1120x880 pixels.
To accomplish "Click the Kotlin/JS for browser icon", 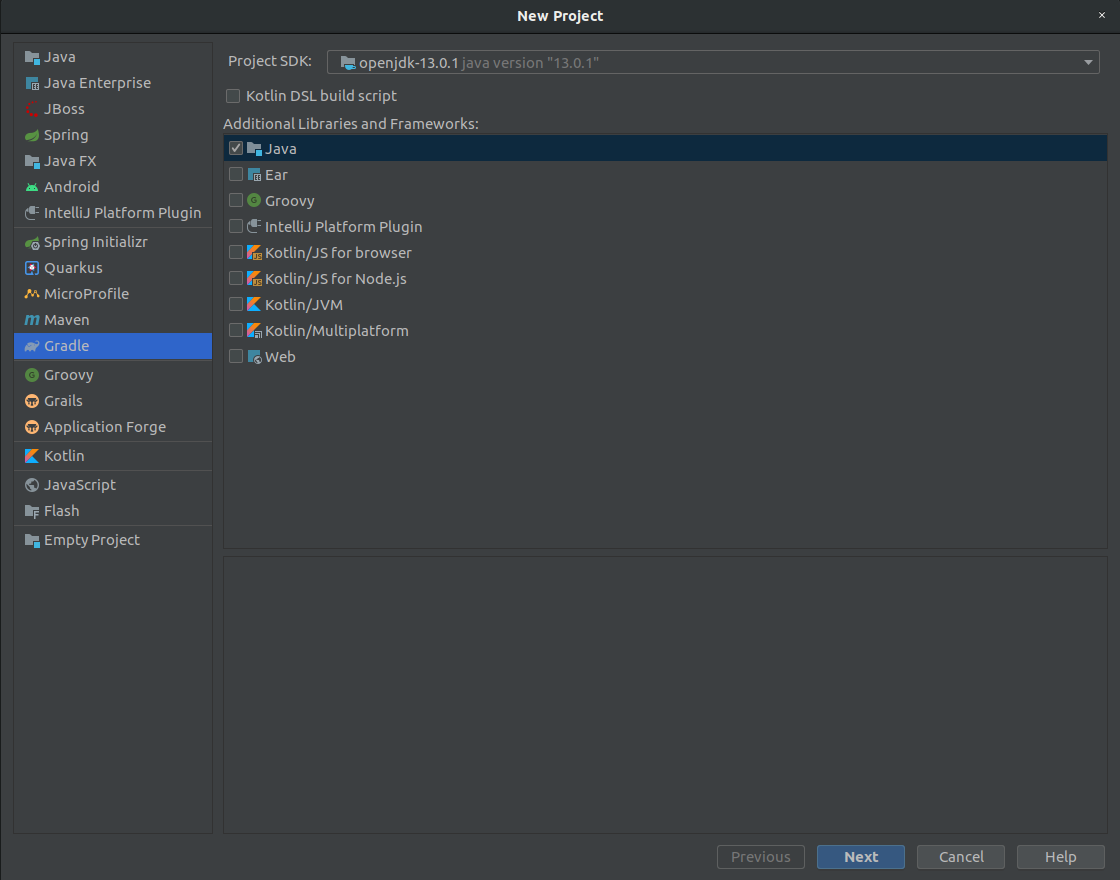I will [254, 252].
